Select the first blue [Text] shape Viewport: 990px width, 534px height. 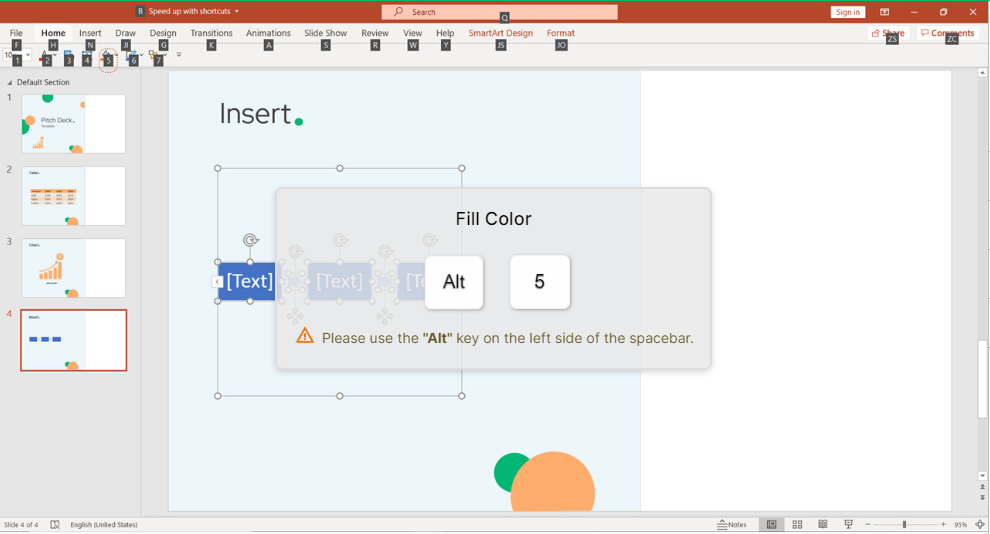[247, 281]
